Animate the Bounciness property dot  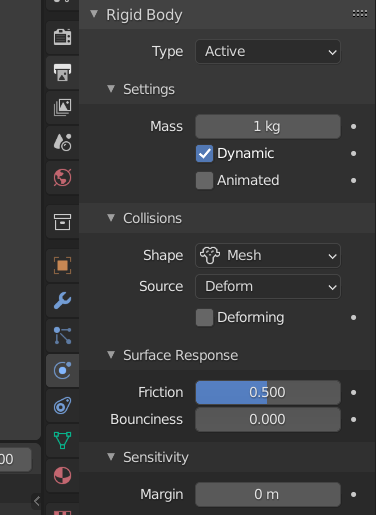point(354,420)
